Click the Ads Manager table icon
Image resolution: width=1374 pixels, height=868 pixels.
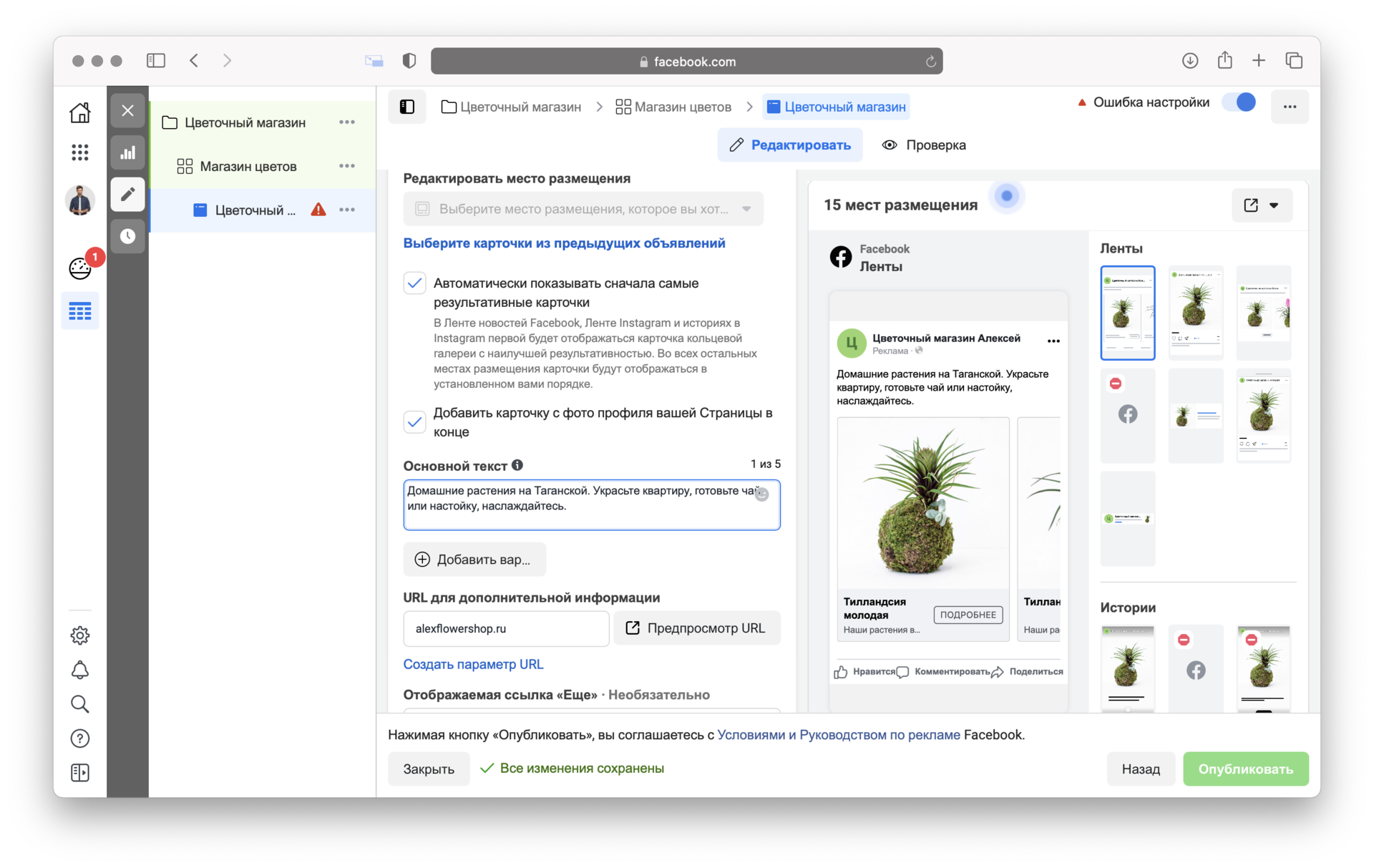79,311
